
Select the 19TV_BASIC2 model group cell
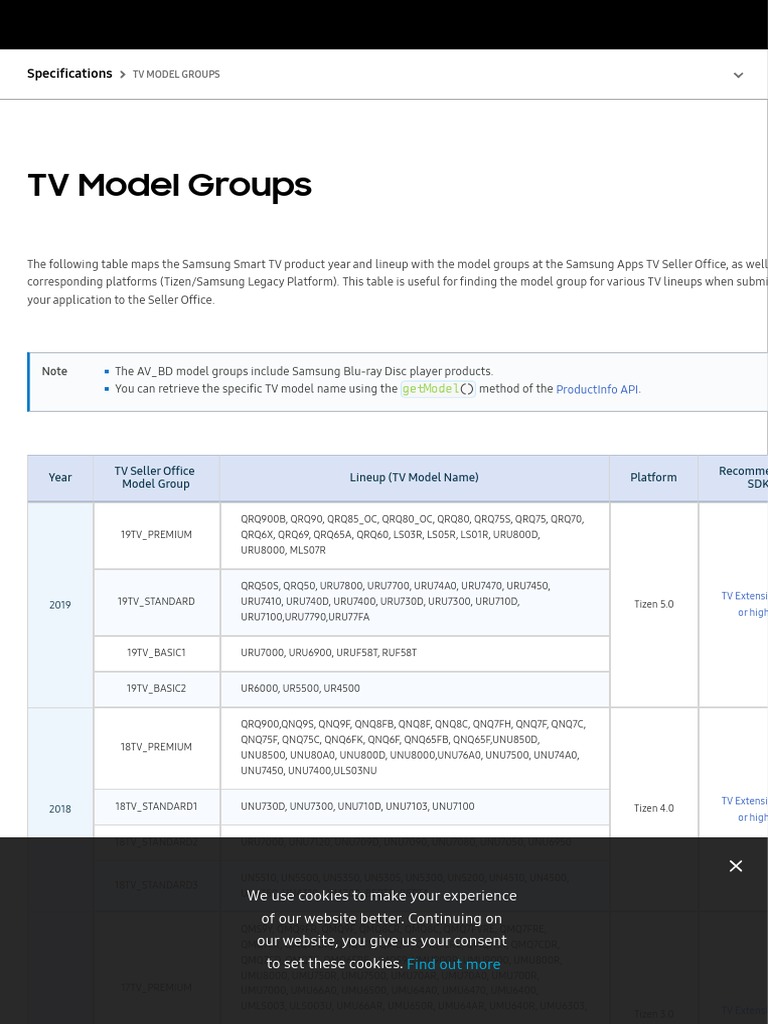(x=156, y=689)
